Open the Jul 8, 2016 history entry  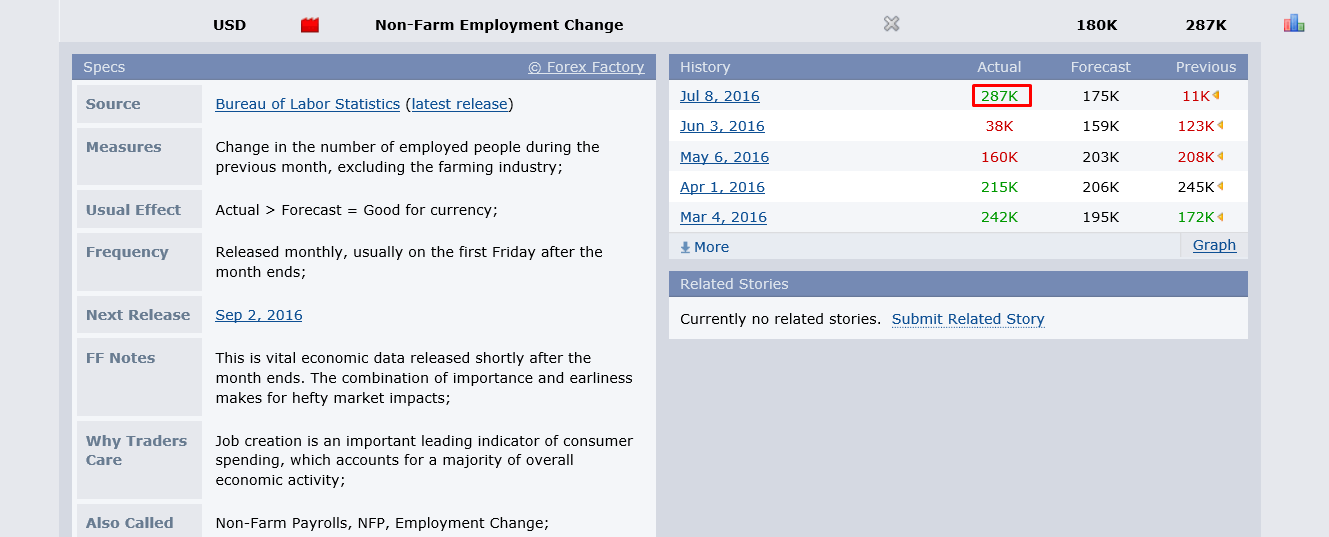pos(719,96)
